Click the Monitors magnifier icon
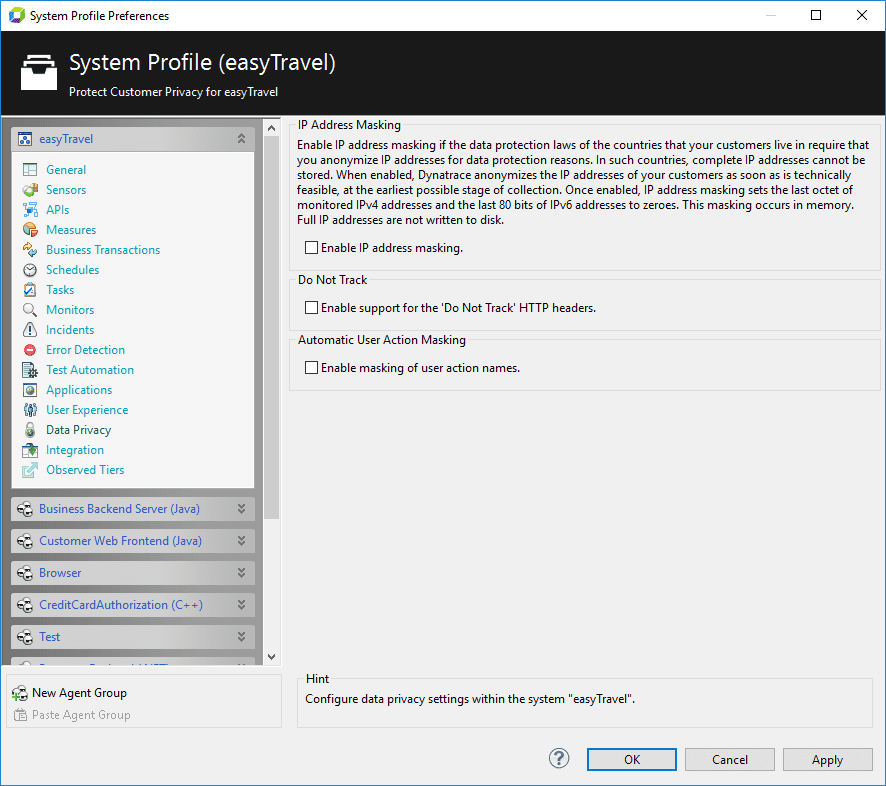886x786 pixels. pos(30,310)
